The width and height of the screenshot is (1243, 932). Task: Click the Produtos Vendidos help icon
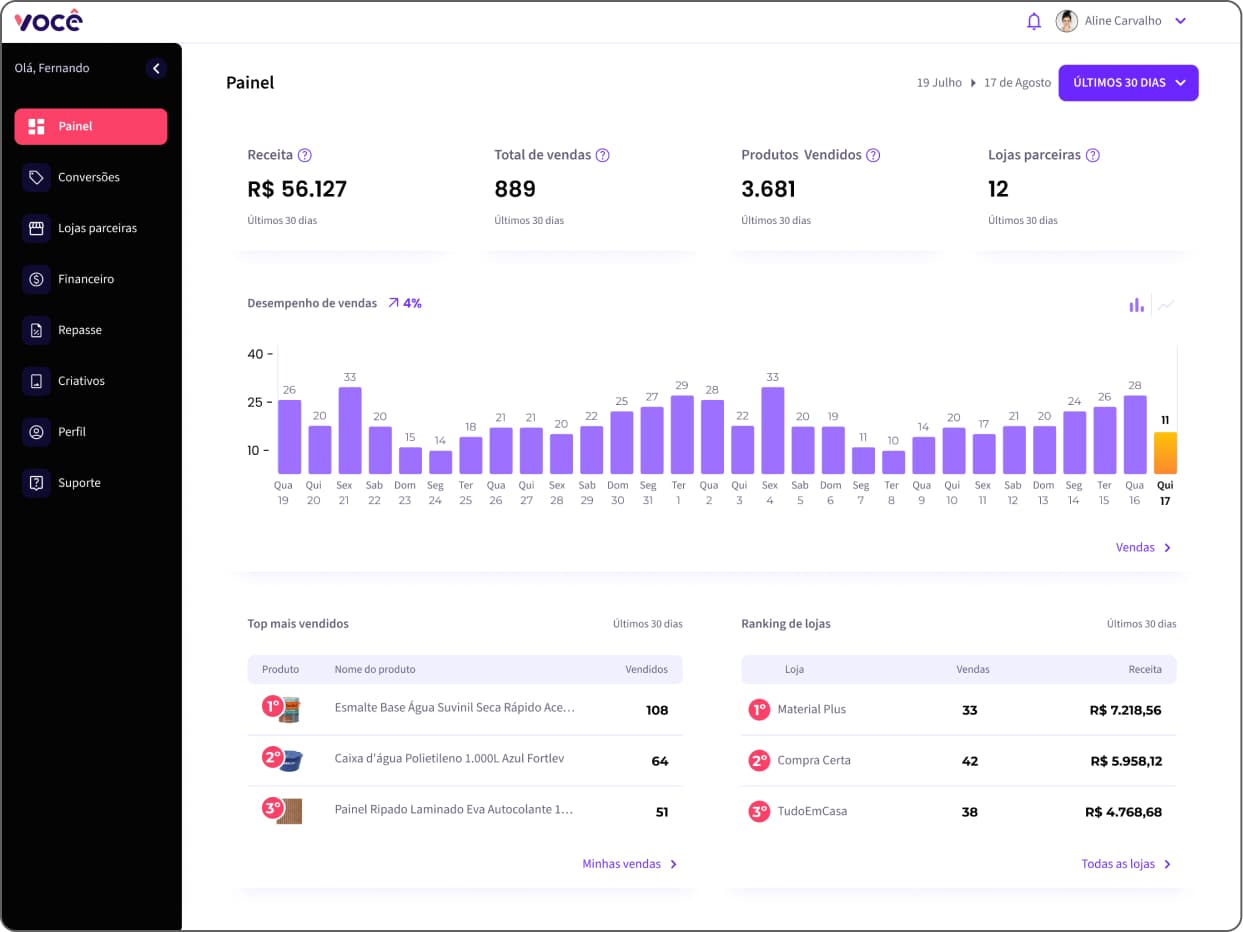tap(873, 155)
